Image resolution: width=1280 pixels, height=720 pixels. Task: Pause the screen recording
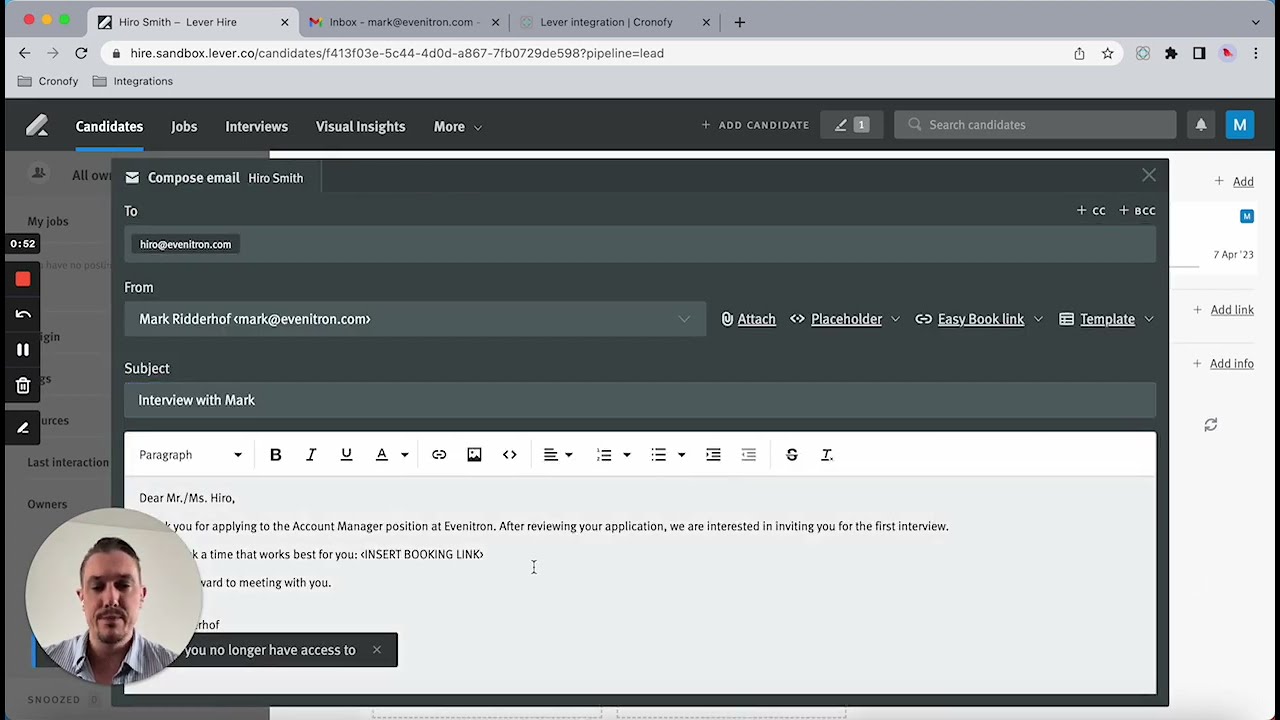pyautogui.click(x=23, y=350)
